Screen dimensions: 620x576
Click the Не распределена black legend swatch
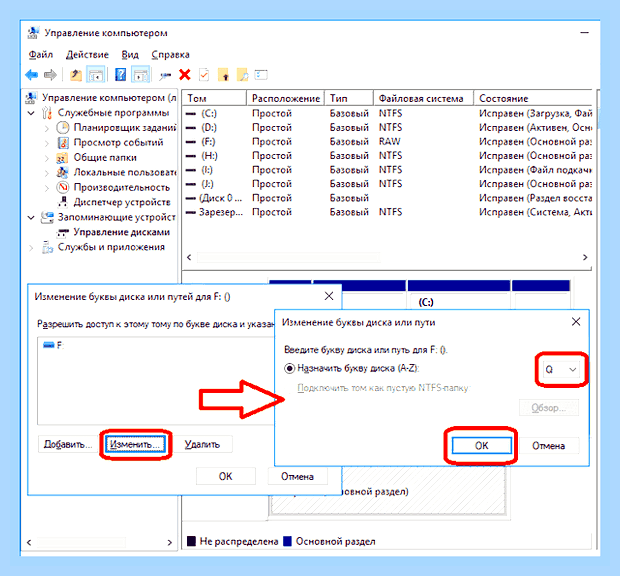pyautogui.click(x=191, y=541)
